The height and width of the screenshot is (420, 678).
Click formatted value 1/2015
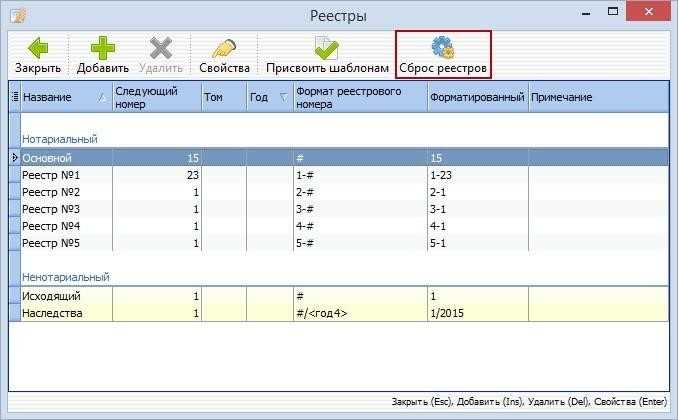click(447, 313)
